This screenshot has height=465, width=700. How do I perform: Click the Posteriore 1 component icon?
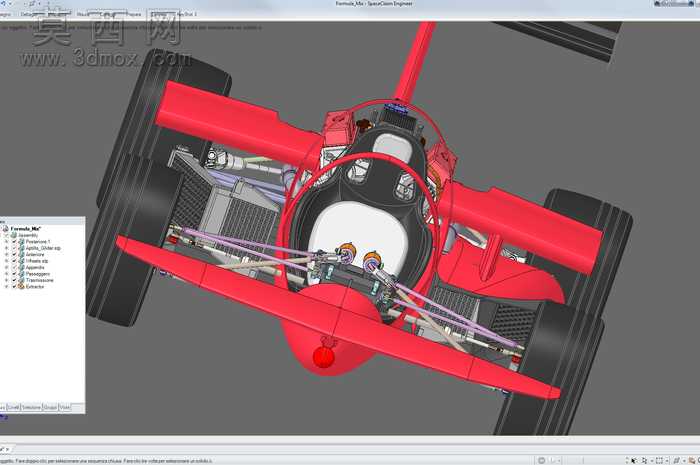click(21, 241)
